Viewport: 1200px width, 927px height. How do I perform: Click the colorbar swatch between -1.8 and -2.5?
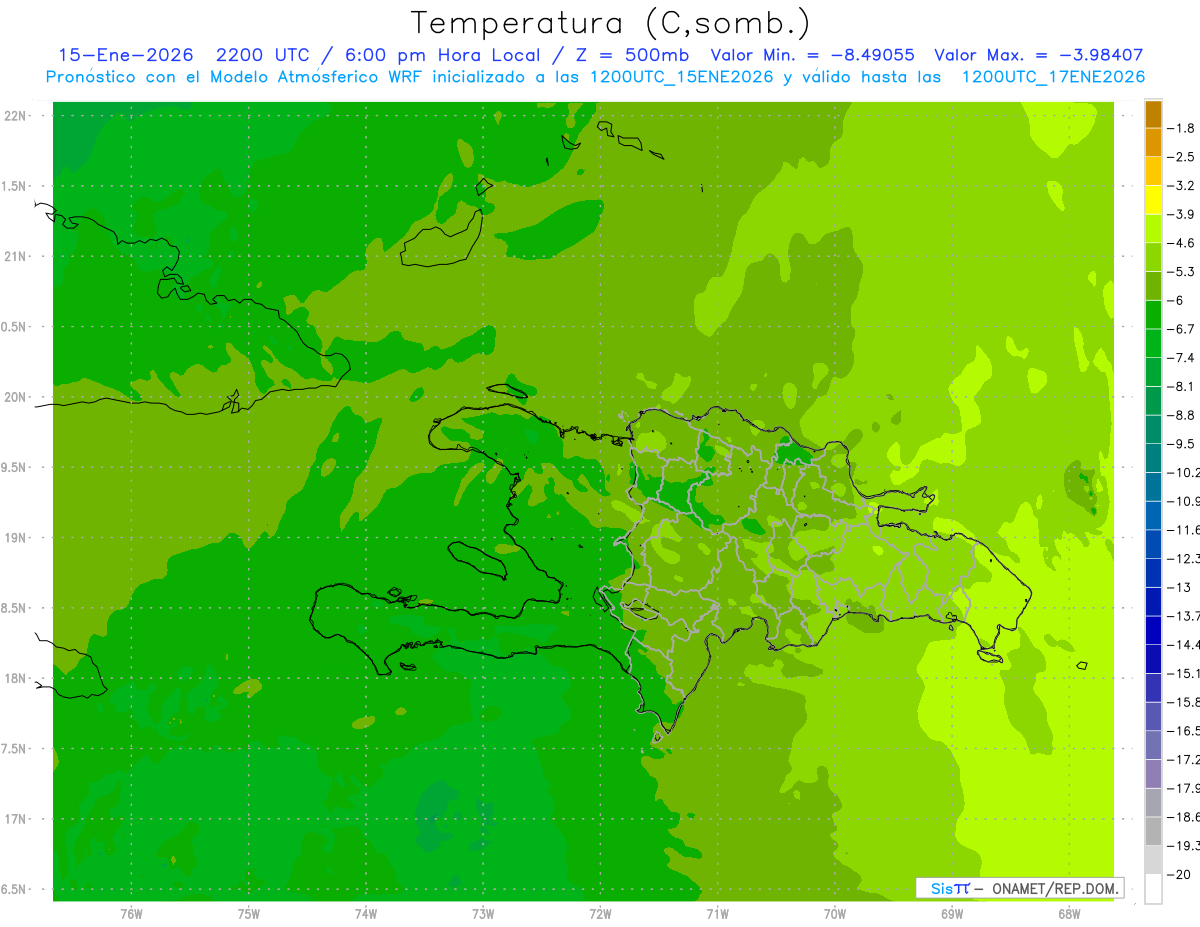[x=1153, y=142]
